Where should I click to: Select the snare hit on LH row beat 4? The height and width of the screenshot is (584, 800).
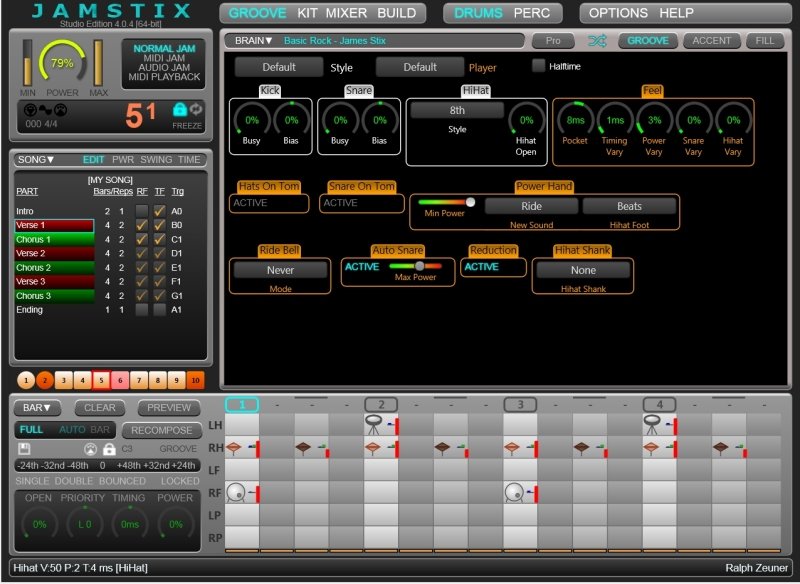click(x=660, y=425)
